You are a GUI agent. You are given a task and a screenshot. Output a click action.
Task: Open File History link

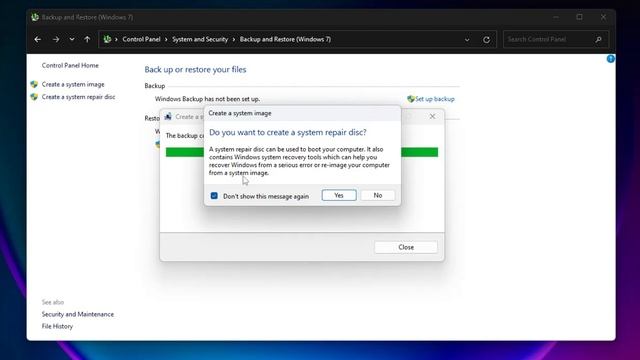(57, 327)
